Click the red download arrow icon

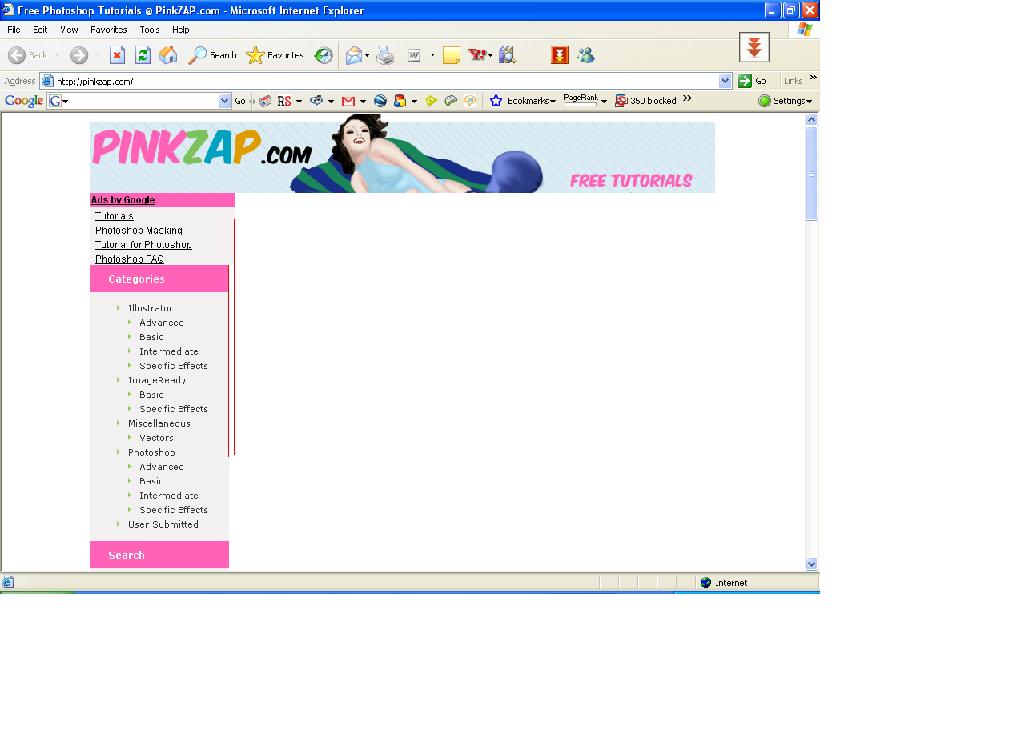pos(560,56)
